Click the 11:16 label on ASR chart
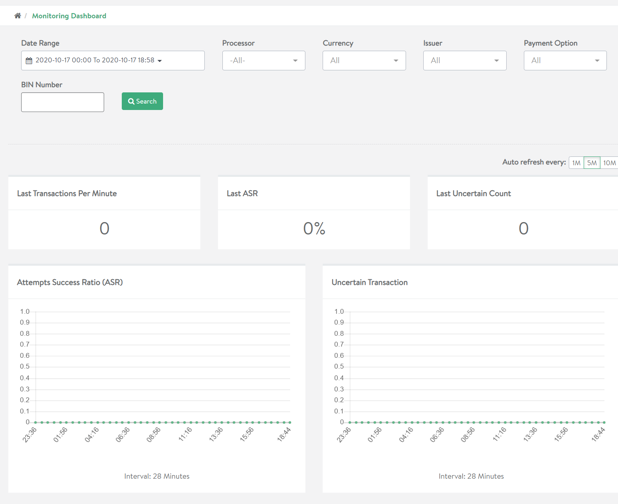 [x=185, y=434]
